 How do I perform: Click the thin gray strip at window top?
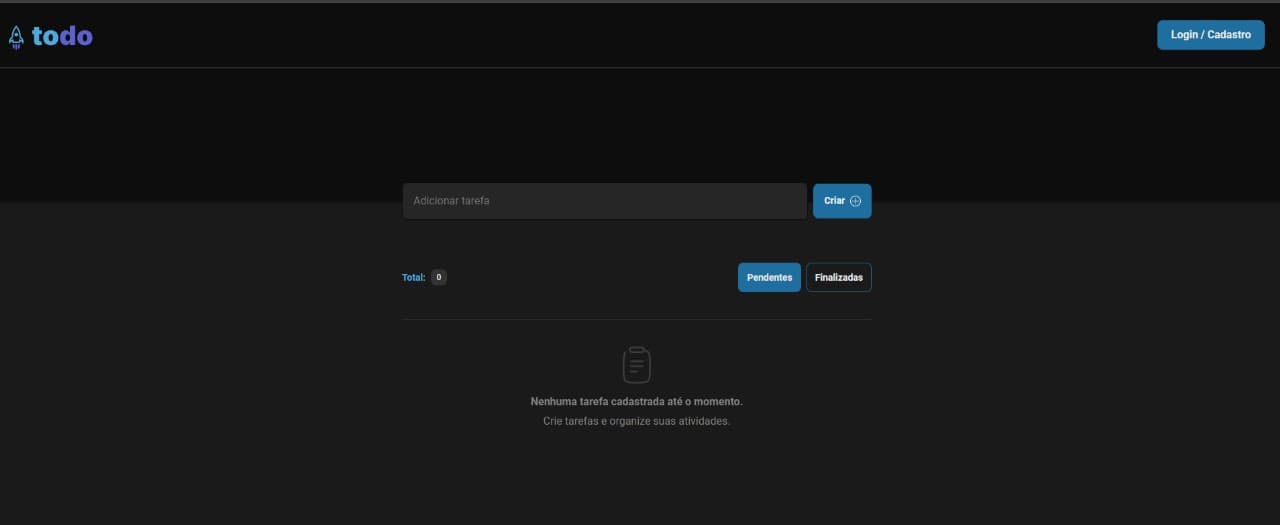(640, 1)
